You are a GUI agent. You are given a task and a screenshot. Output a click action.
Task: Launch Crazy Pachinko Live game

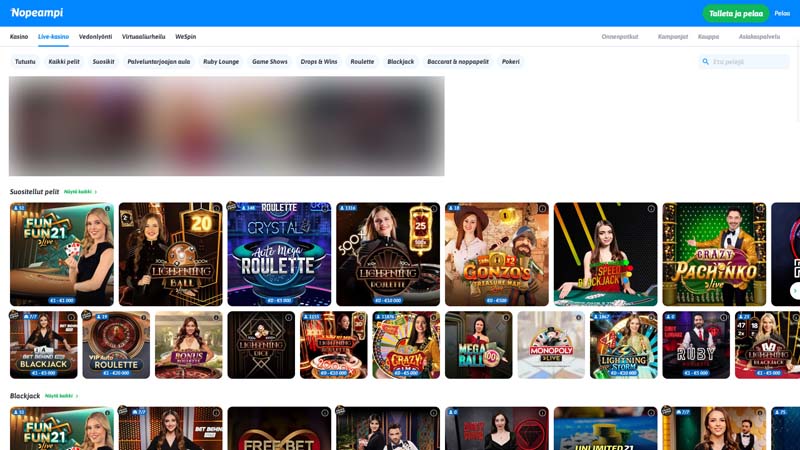pos(714,254)
